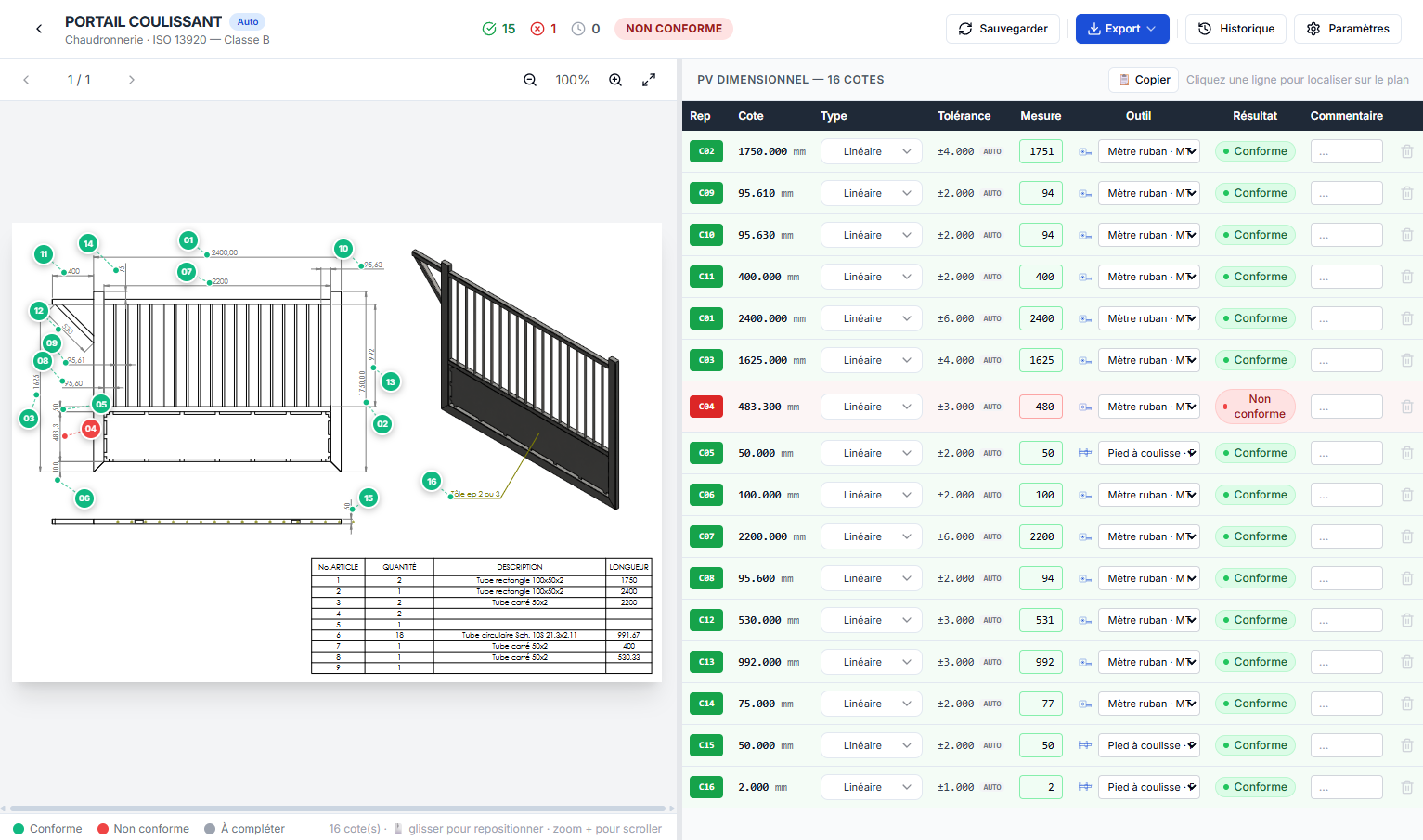The image size is (1423, 840).
Task: Delete the C02 row with the trash icon
Action: (1406, 151)
